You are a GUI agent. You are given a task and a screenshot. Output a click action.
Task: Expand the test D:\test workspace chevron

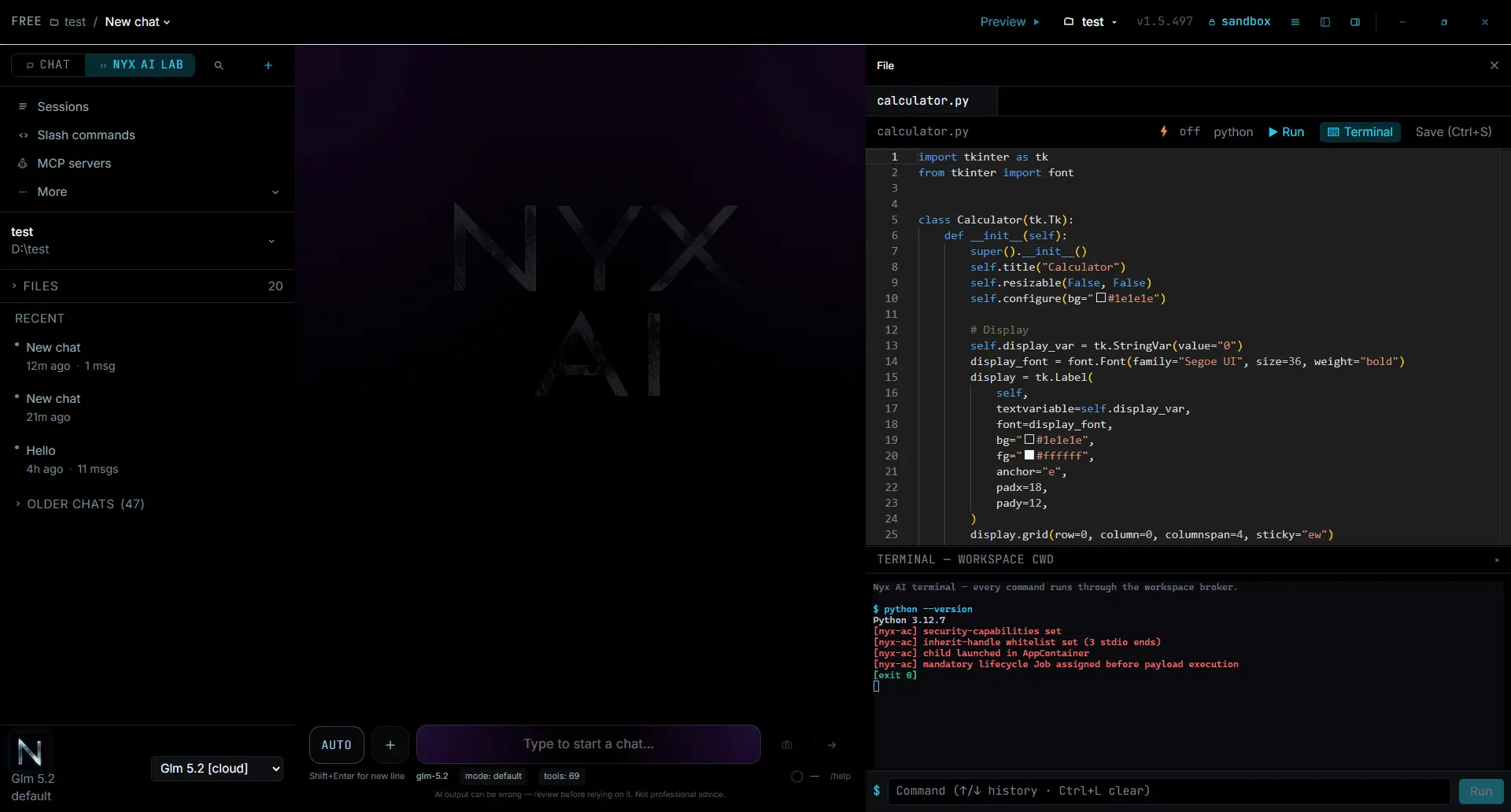[x=272, y=241]
